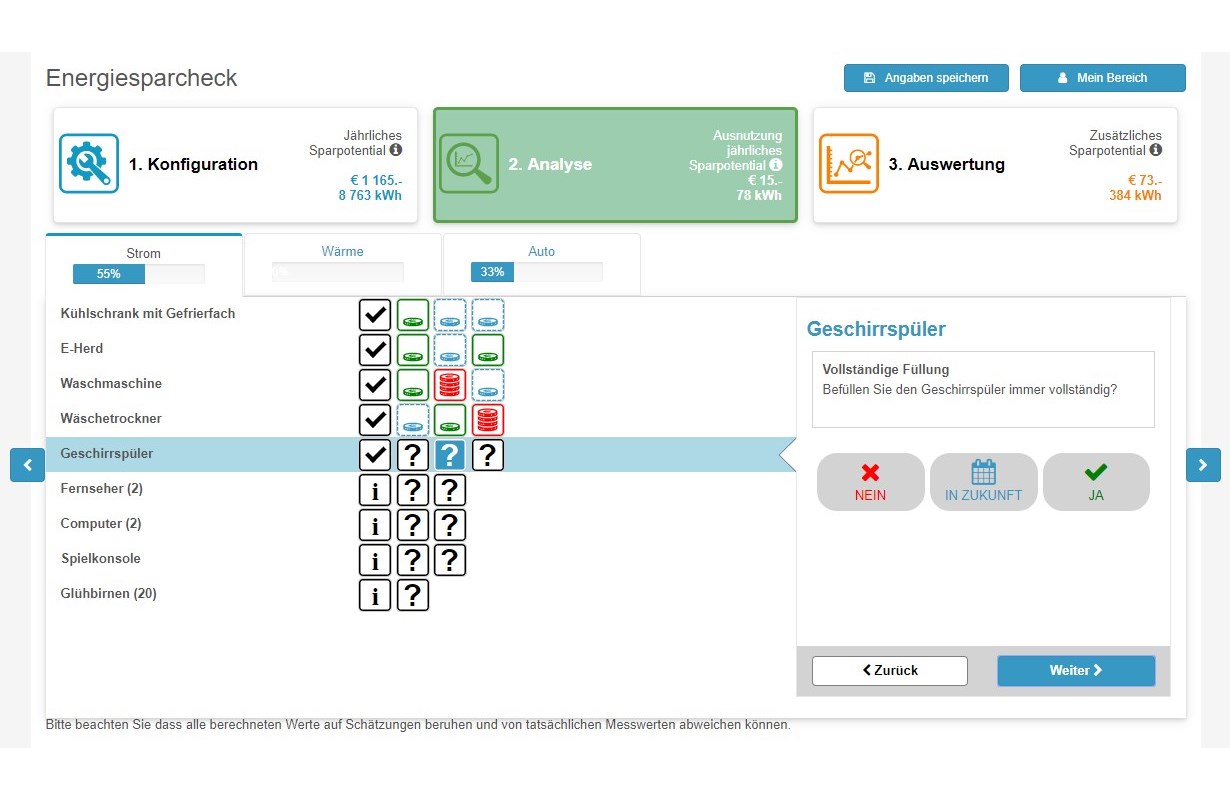Toggle the Geschirrspüler checkmark box
1230x800 pixels.
(x=375, y=455)
